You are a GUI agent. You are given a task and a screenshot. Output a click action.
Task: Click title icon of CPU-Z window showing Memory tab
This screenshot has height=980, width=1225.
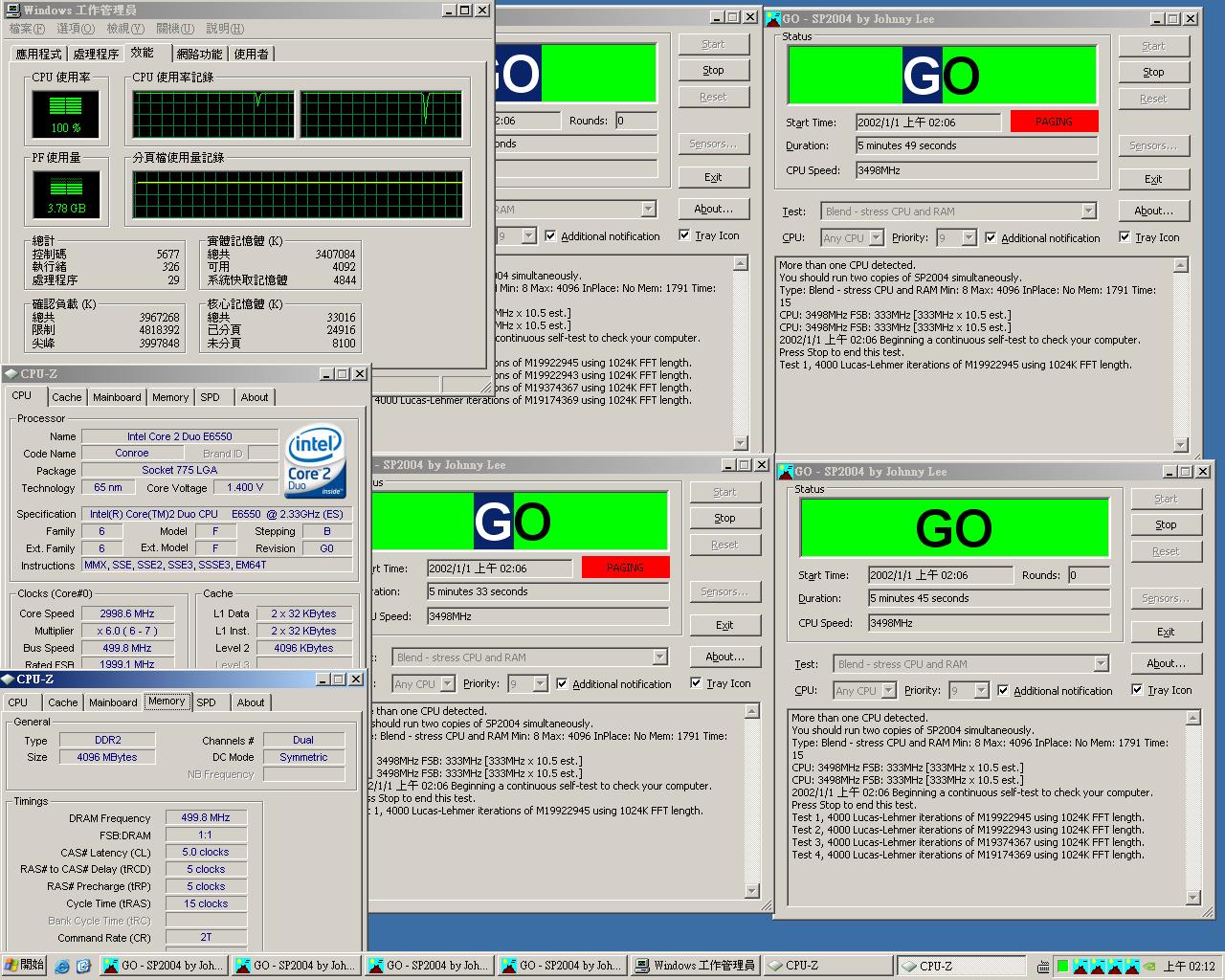(9, 679)
